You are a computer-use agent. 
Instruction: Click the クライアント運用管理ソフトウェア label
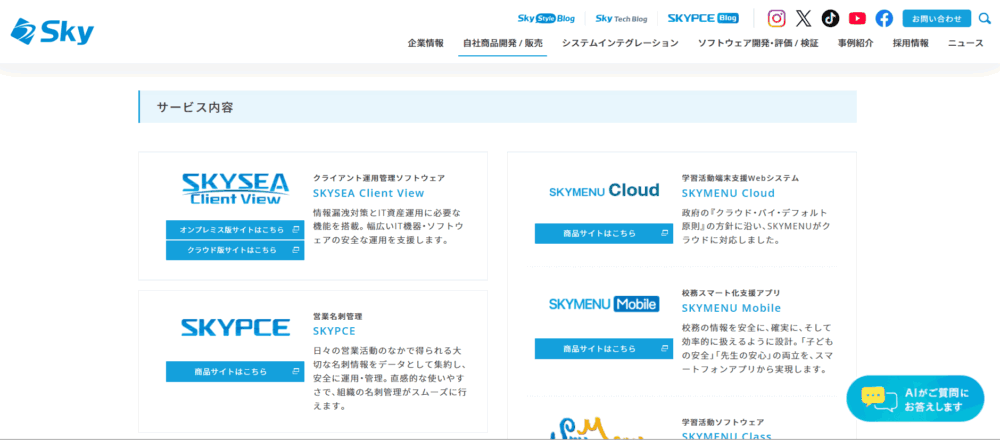pos(379,178)
